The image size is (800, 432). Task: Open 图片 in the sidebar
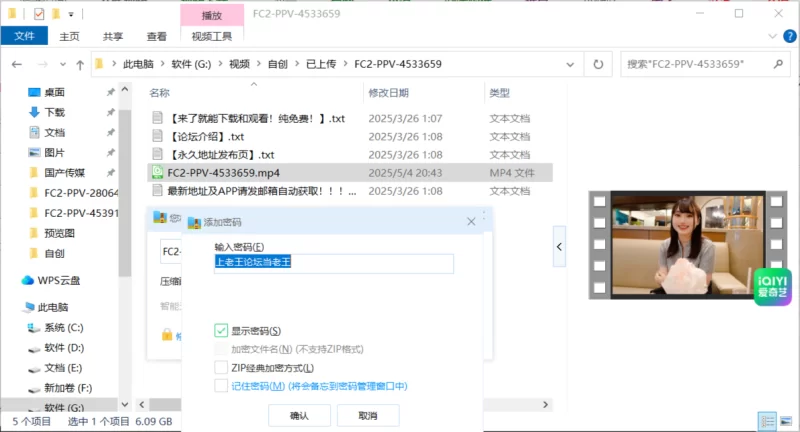pos(55,153)
